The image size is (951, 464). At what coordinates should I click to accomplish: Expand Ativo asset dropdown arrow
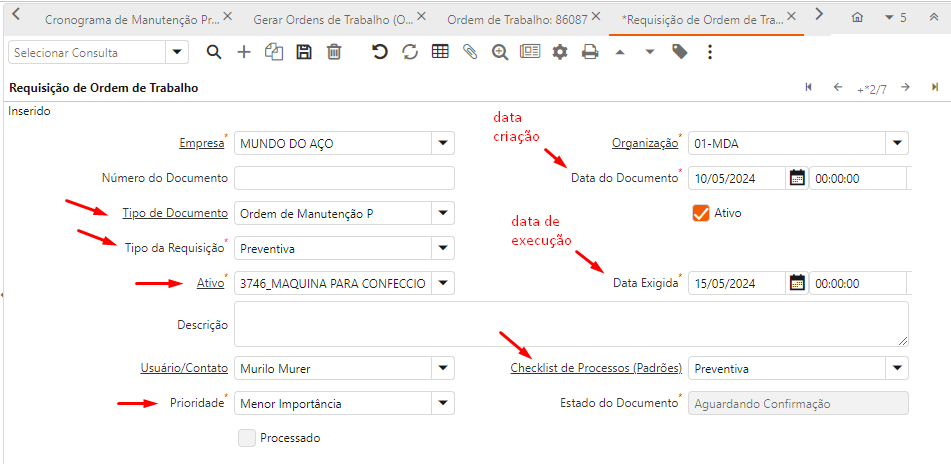click(442, 283)
